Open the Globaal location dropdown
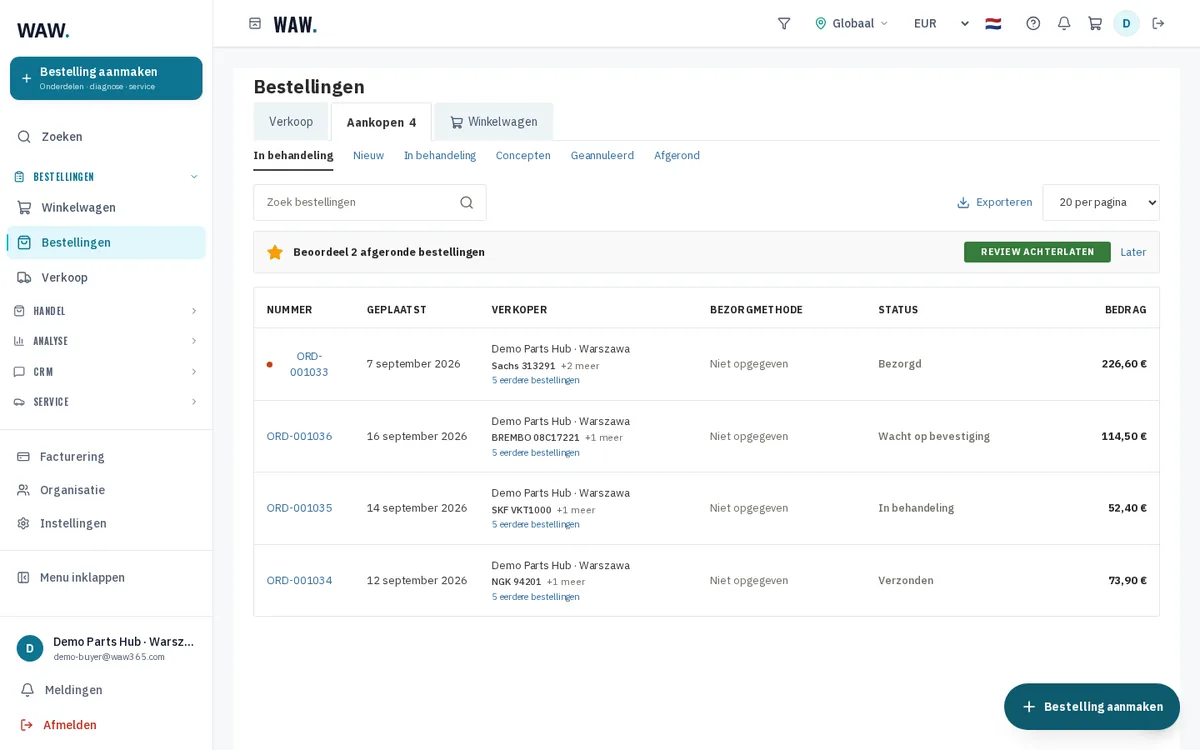Viewport: 1200px width, 750px height. coord(851,23)
